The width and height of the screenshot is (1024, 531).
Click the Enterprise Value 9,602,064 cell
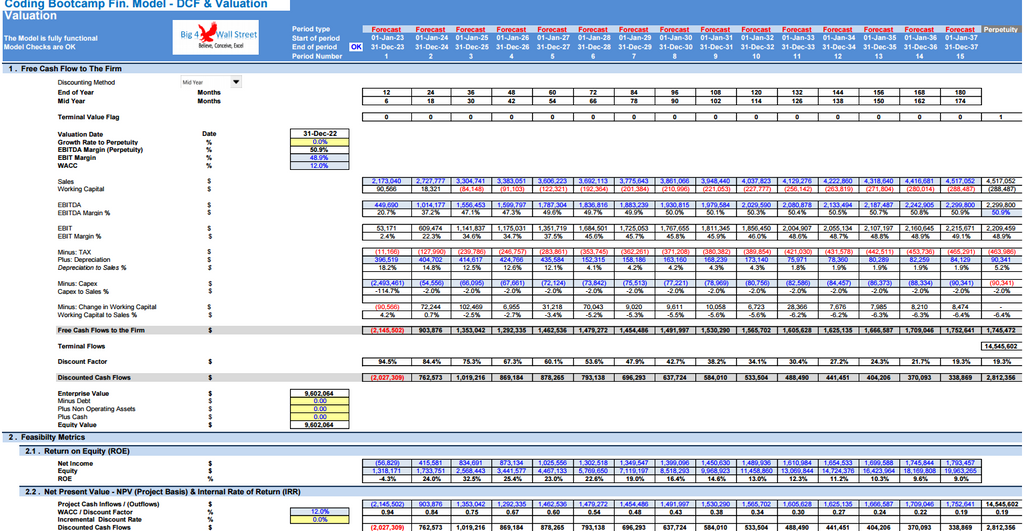pos(319,394)
